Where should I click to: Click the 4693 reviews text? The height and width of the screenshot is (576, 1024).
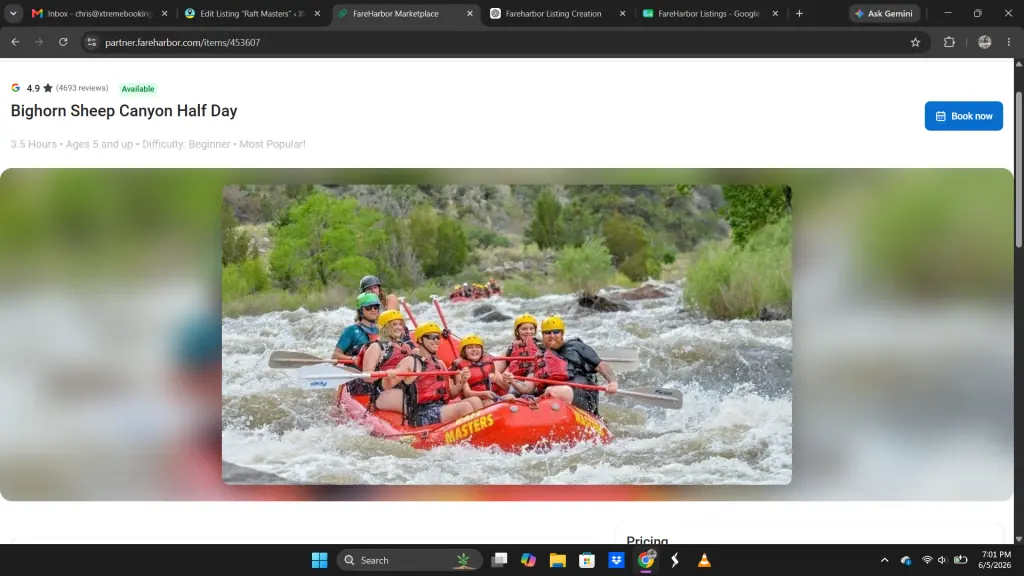coord(82,88)
